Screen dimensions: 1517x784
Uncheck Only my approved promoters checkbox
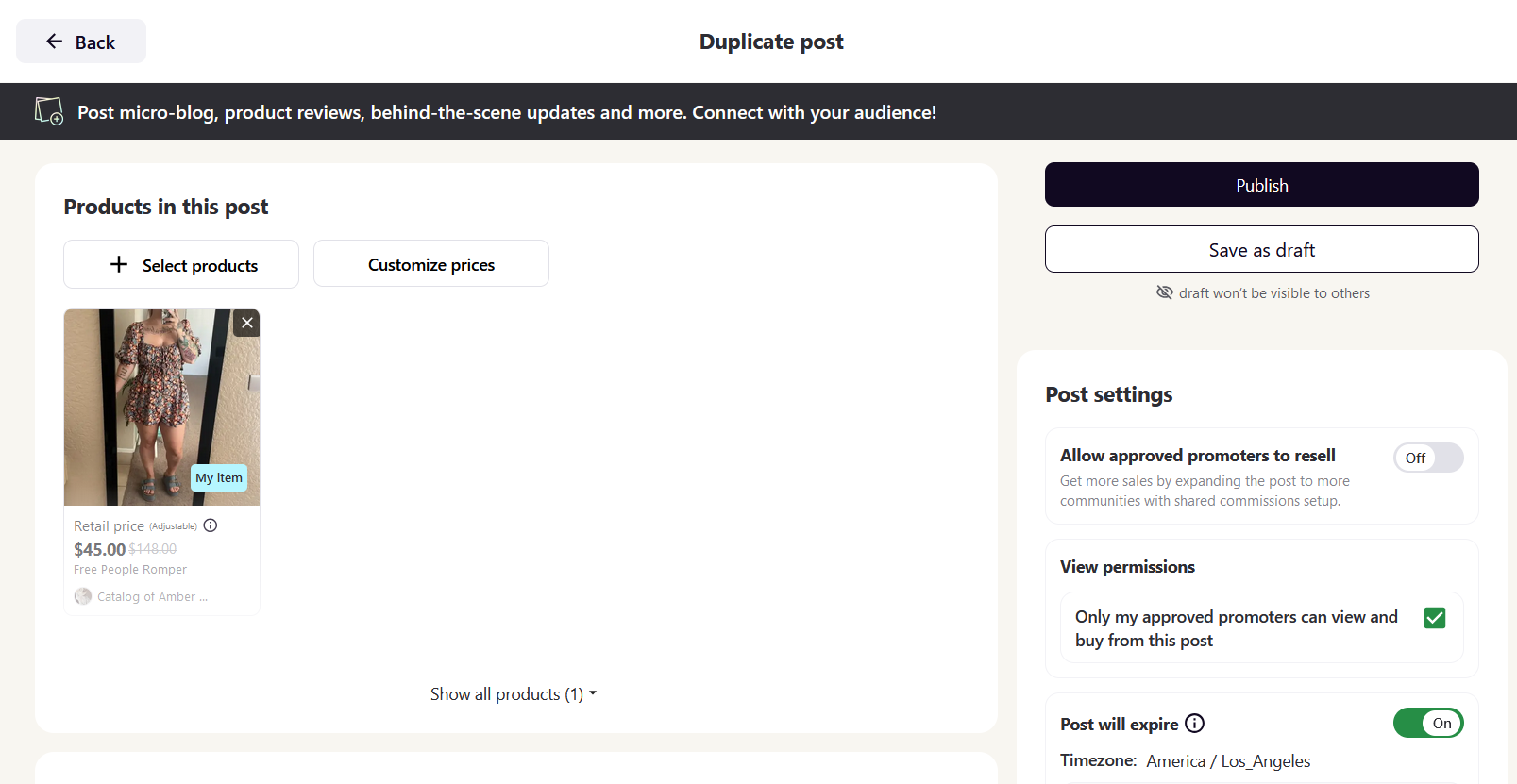tap(1435, 618)
